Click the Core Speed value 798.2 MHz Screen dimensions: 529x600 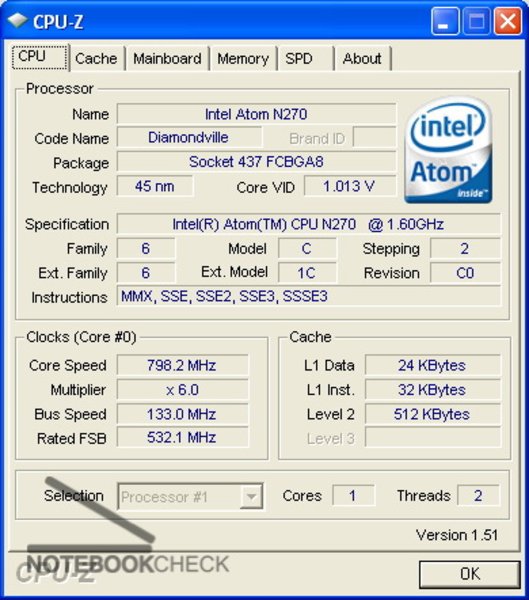(x=182, y=365)
